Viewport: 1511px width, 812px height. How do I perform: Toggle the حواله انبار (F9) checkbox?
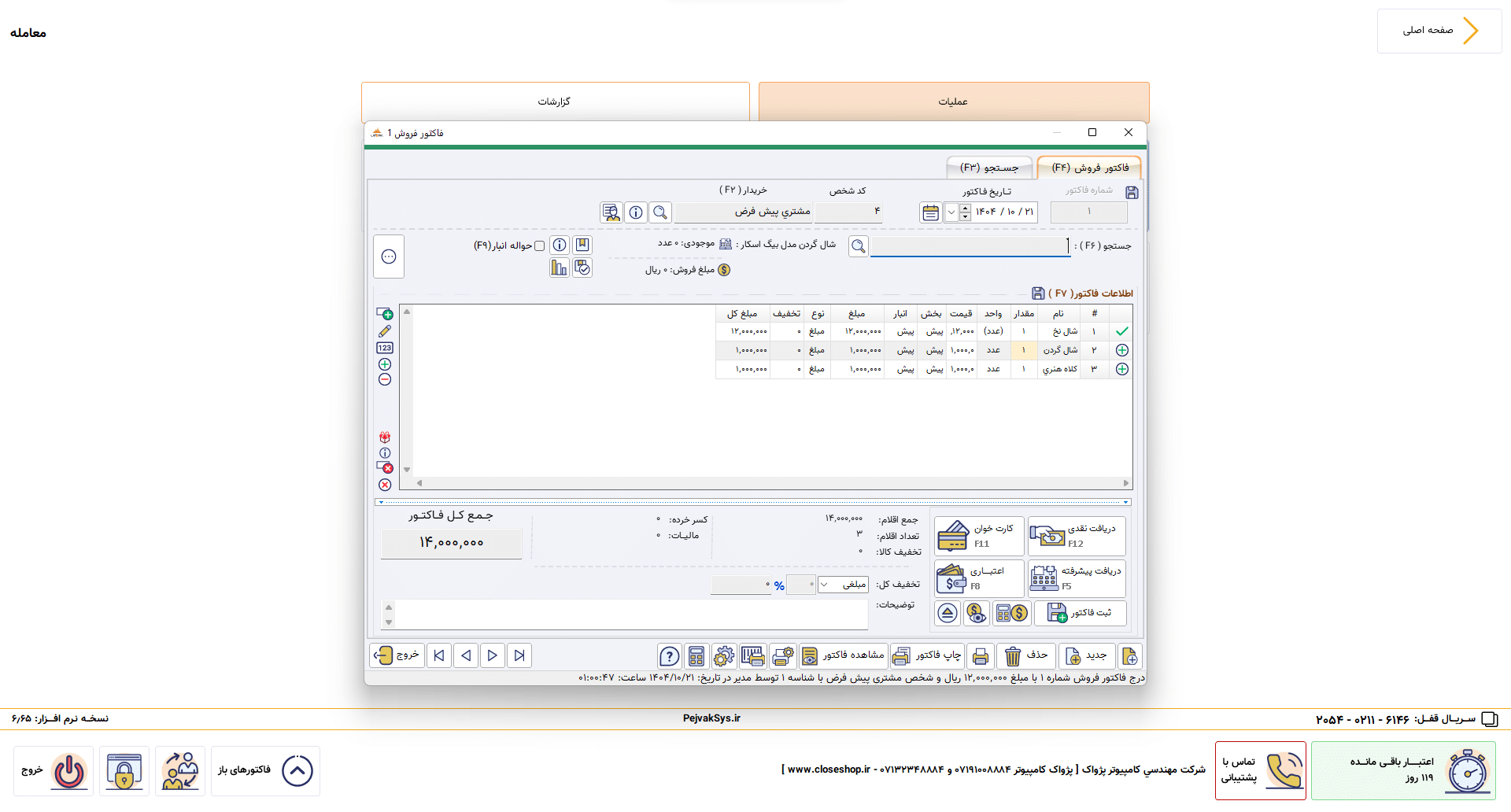tap(540, 246)
